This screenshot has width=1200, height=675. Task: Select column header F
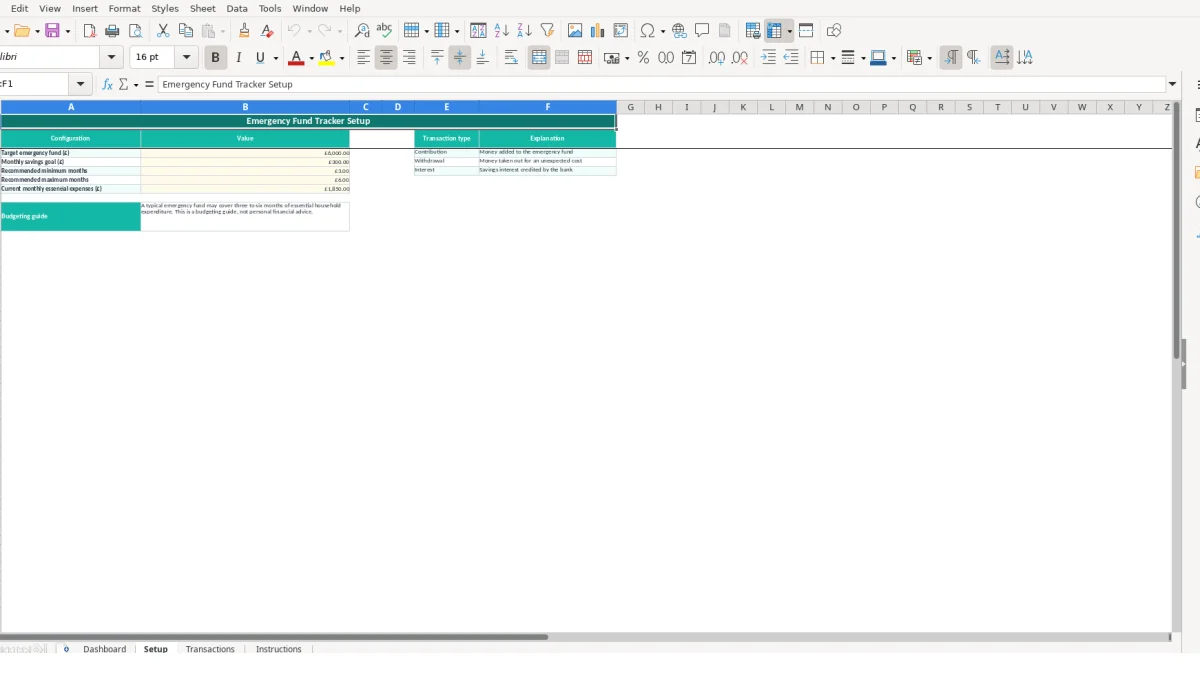[x=548, y=107]
